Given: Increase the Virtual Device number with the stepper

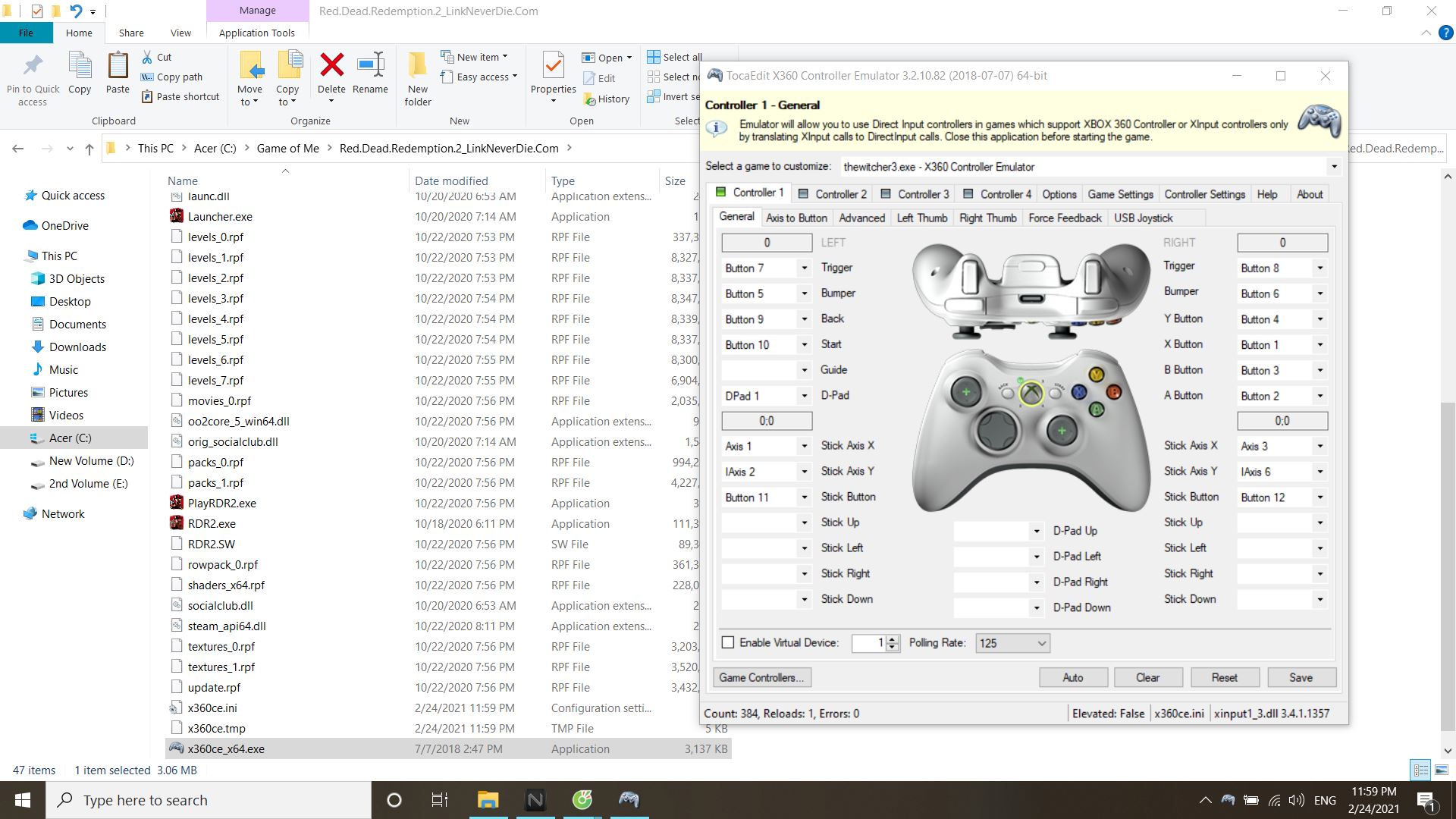Looking at the screenshot, I should click(x=892, y=640).
